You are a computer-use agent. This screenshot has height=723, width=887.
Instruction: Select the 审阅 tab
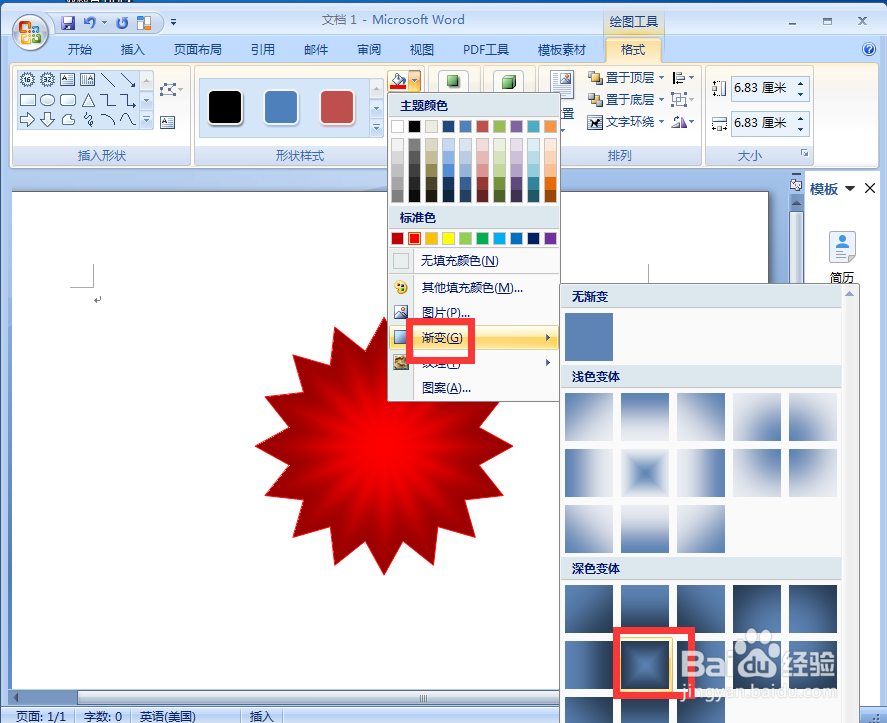pos(369,50)
